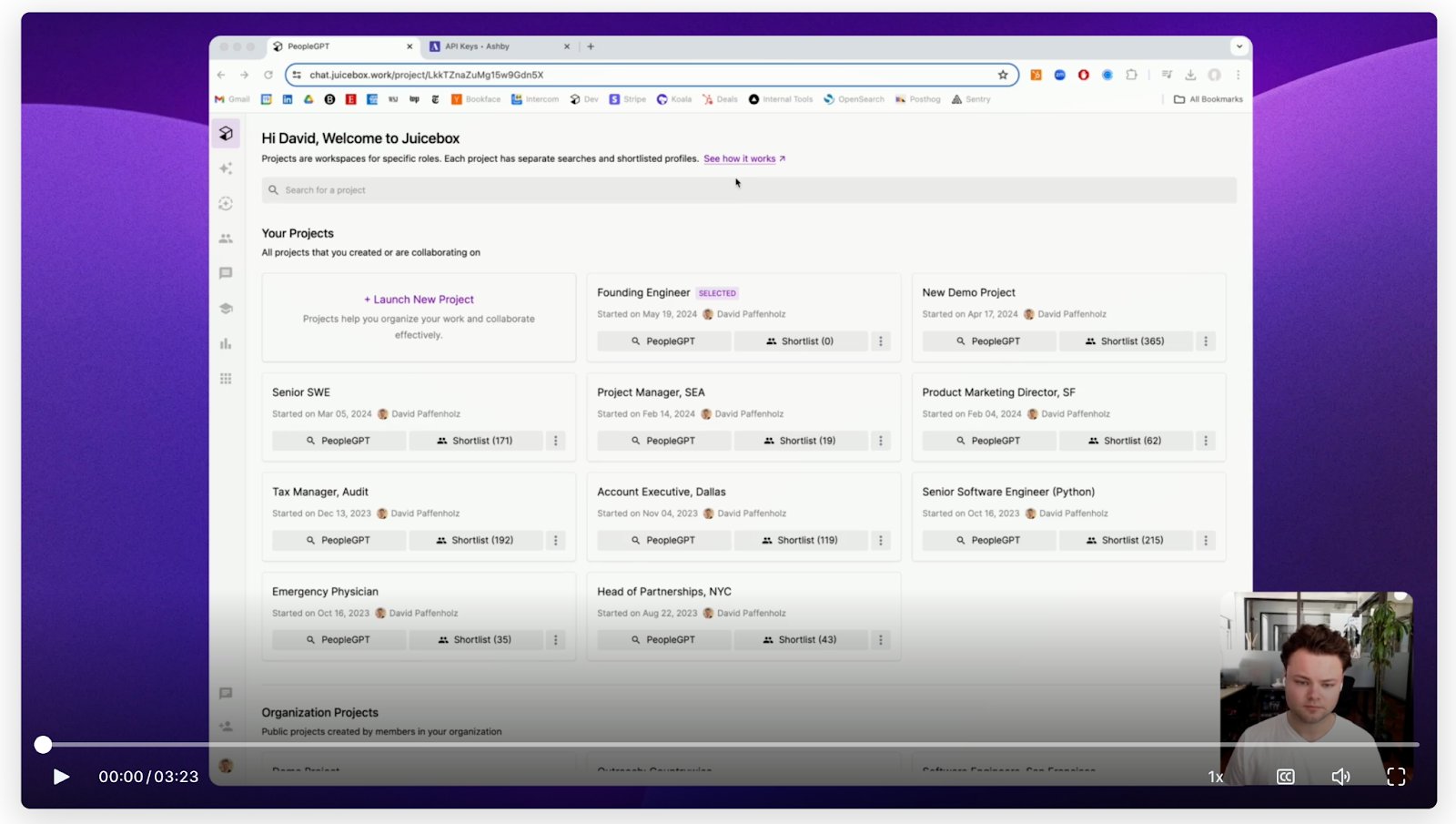Screen dimensions: 1456x824
Task: Open Project Manager, SEA options menu
Action: click(880, 441)
